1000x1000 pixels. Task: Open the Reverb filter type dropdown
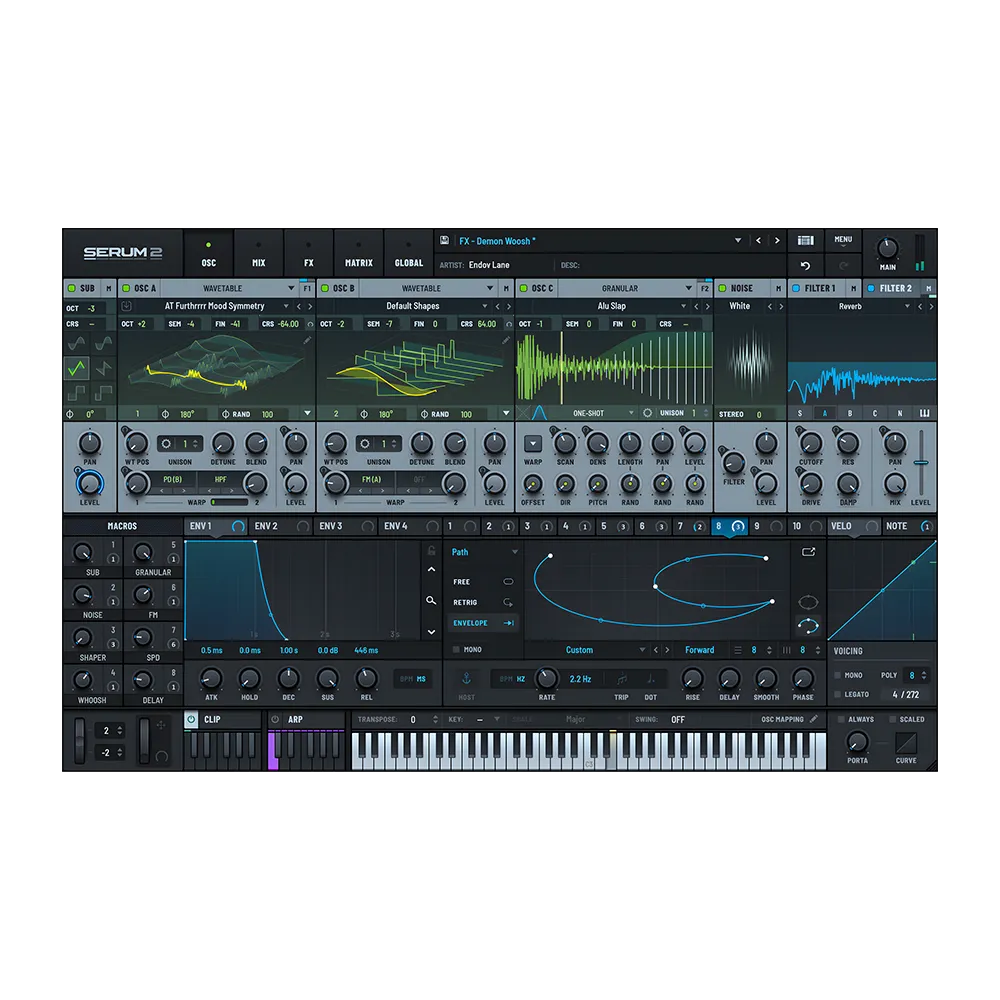[907, 306]
